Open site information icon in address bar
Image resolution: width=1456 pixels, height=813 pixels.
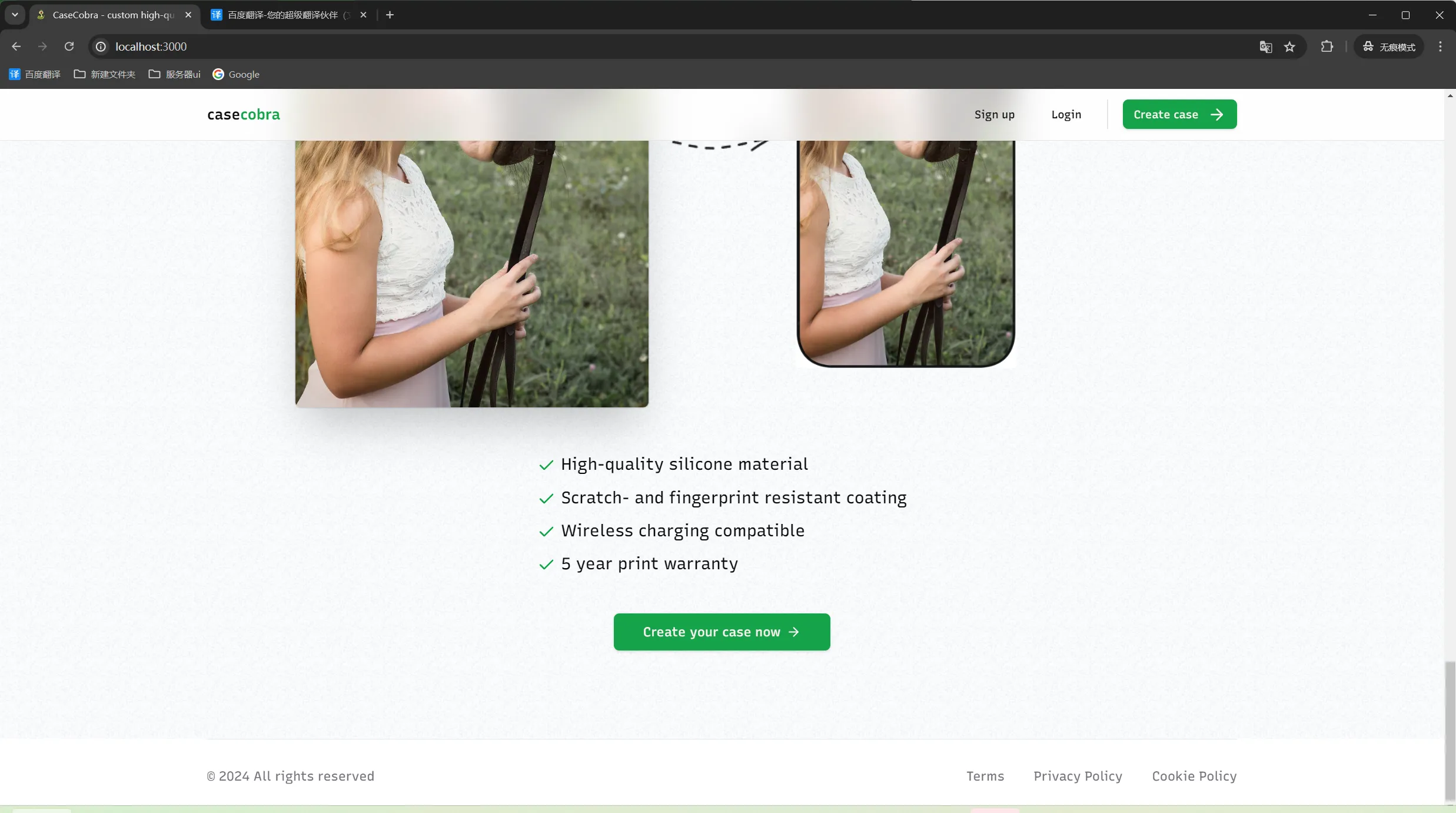(x=101, y=47)
